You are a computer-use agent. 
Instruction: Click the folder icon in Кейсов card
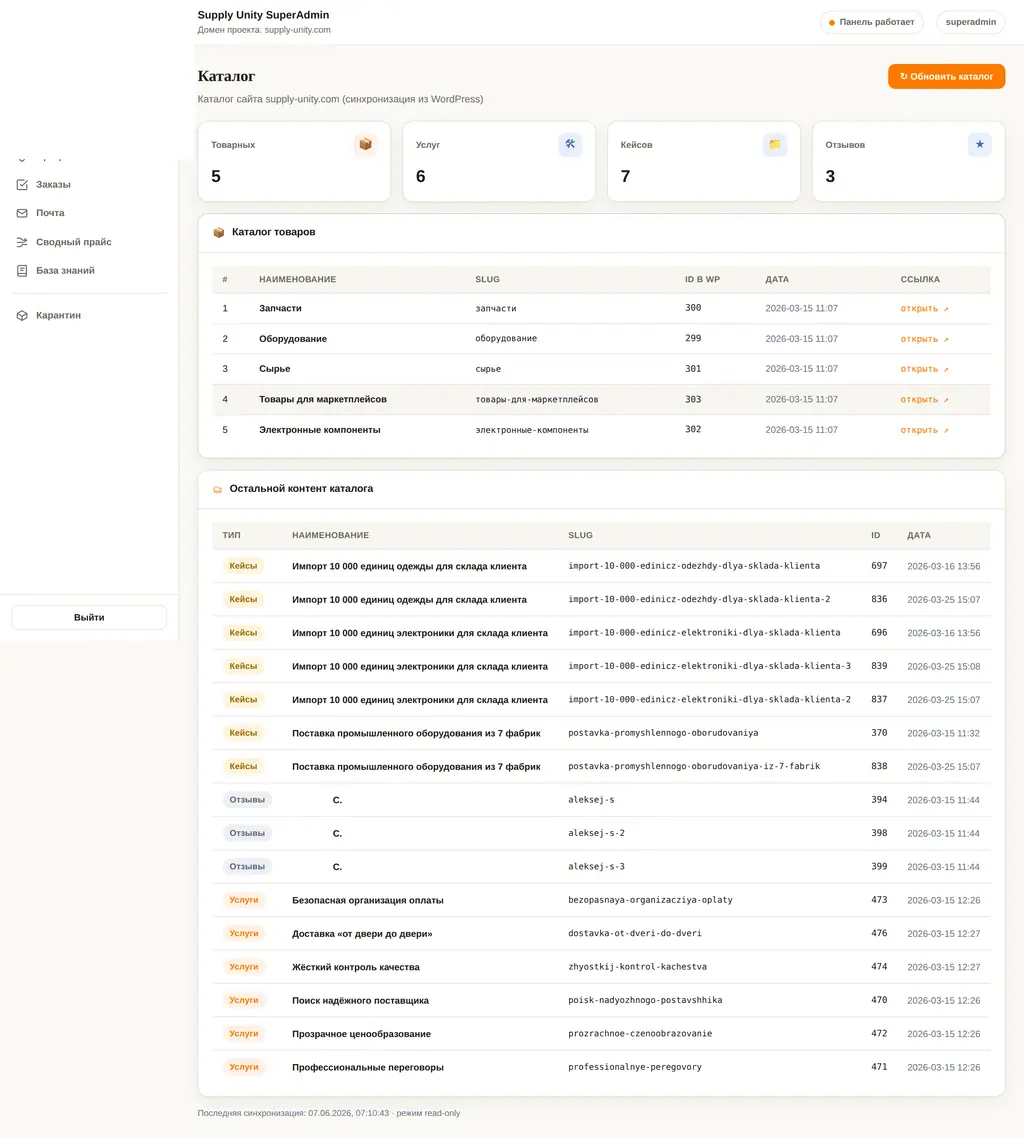774,144
